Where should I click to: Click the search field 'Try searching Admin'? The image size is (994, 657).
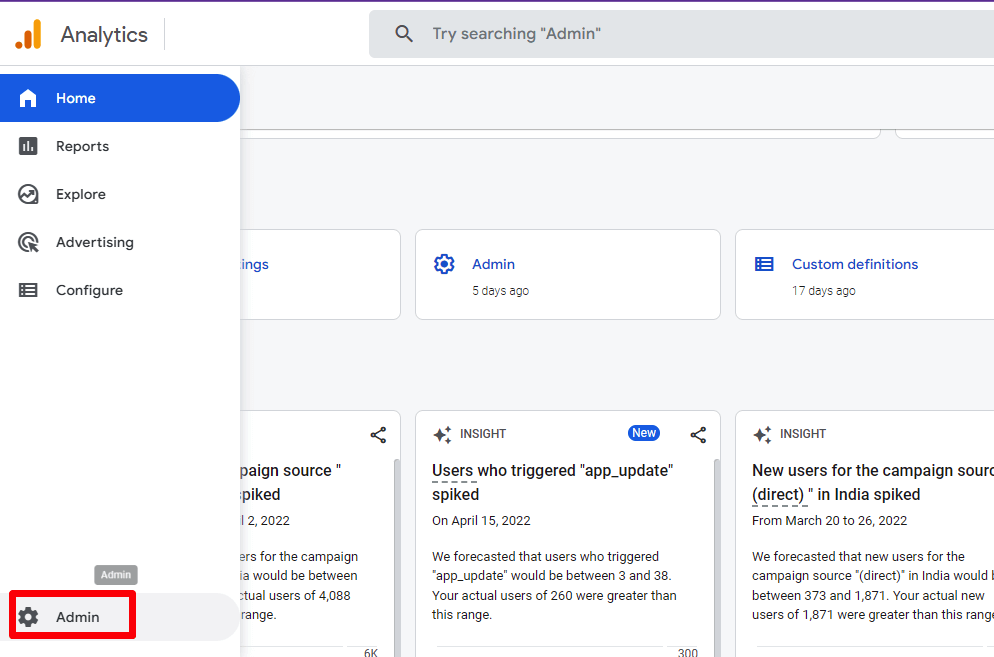[681, 34]
